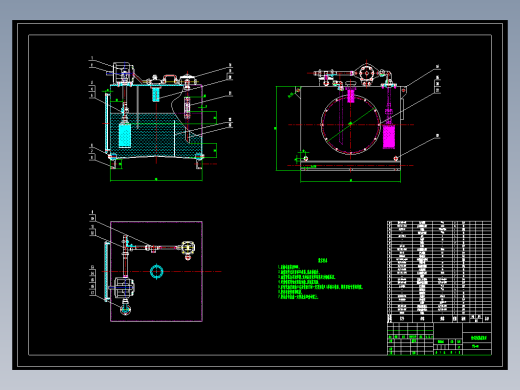Click the level gauge bar left of top view
Screen dimensions: 520x390
pos(107,271)
